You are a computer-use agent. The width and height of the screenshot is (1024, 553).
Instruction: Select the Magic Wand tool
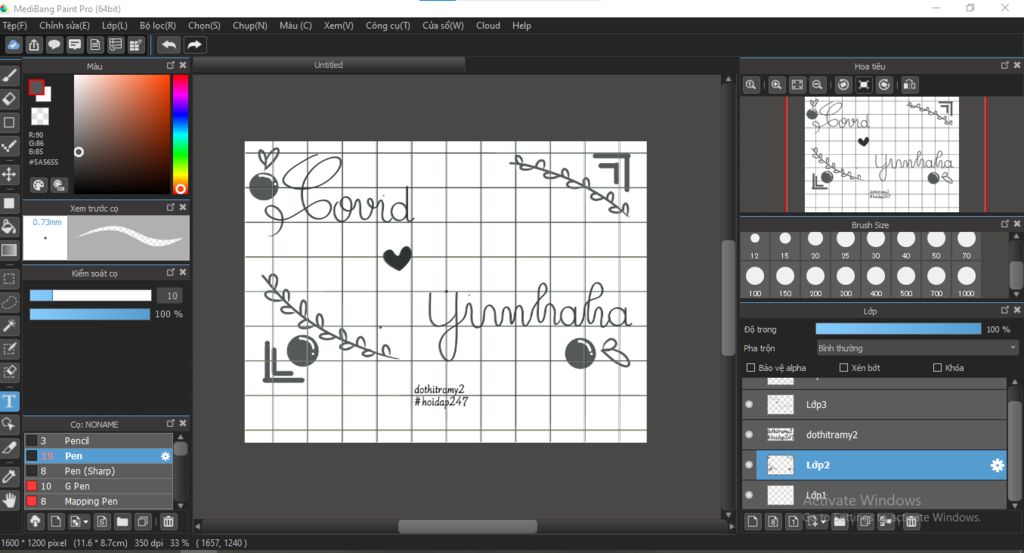[9, 325]
